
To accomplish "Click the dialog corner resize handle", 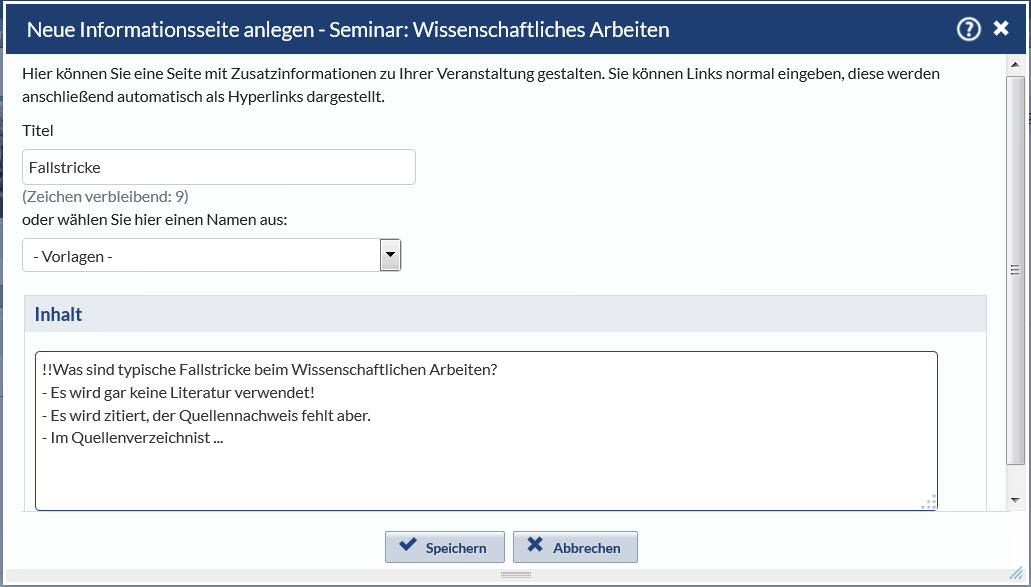I will point(1017,573).
